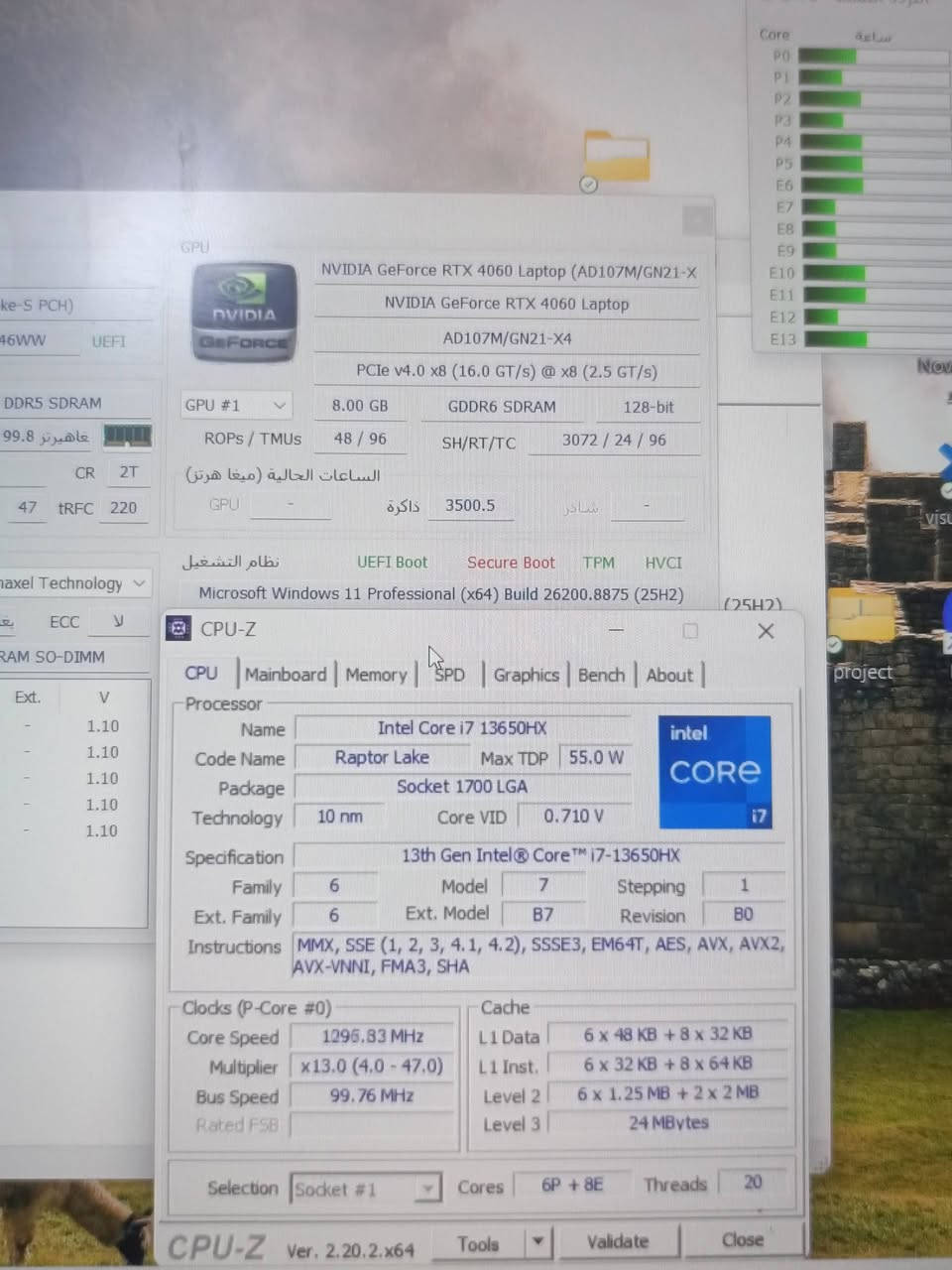
Task: Click the CPU-Z title bar app icon
Action: tap(178, 628)
